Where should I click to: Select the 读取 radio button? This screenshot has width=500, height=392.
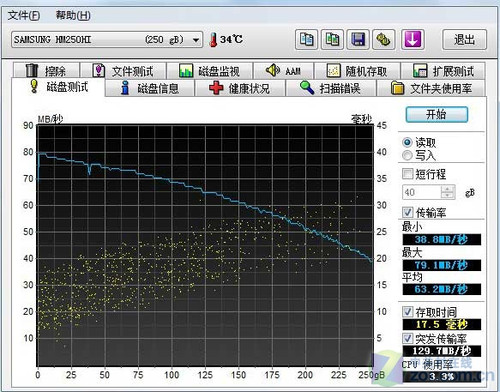click(x=407, y=142)
